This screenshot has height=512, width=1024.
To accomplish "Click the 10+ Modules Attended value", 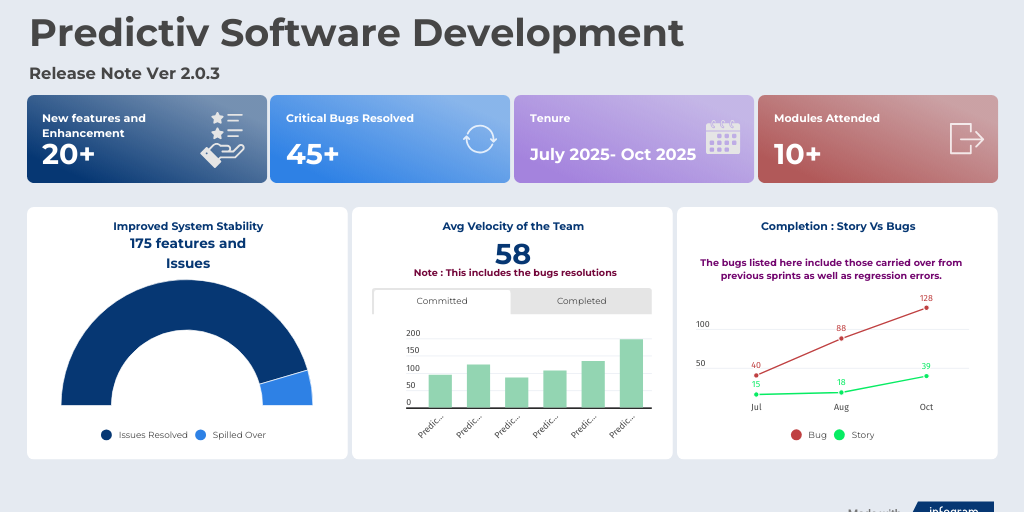I will click(x=797, y=154).
